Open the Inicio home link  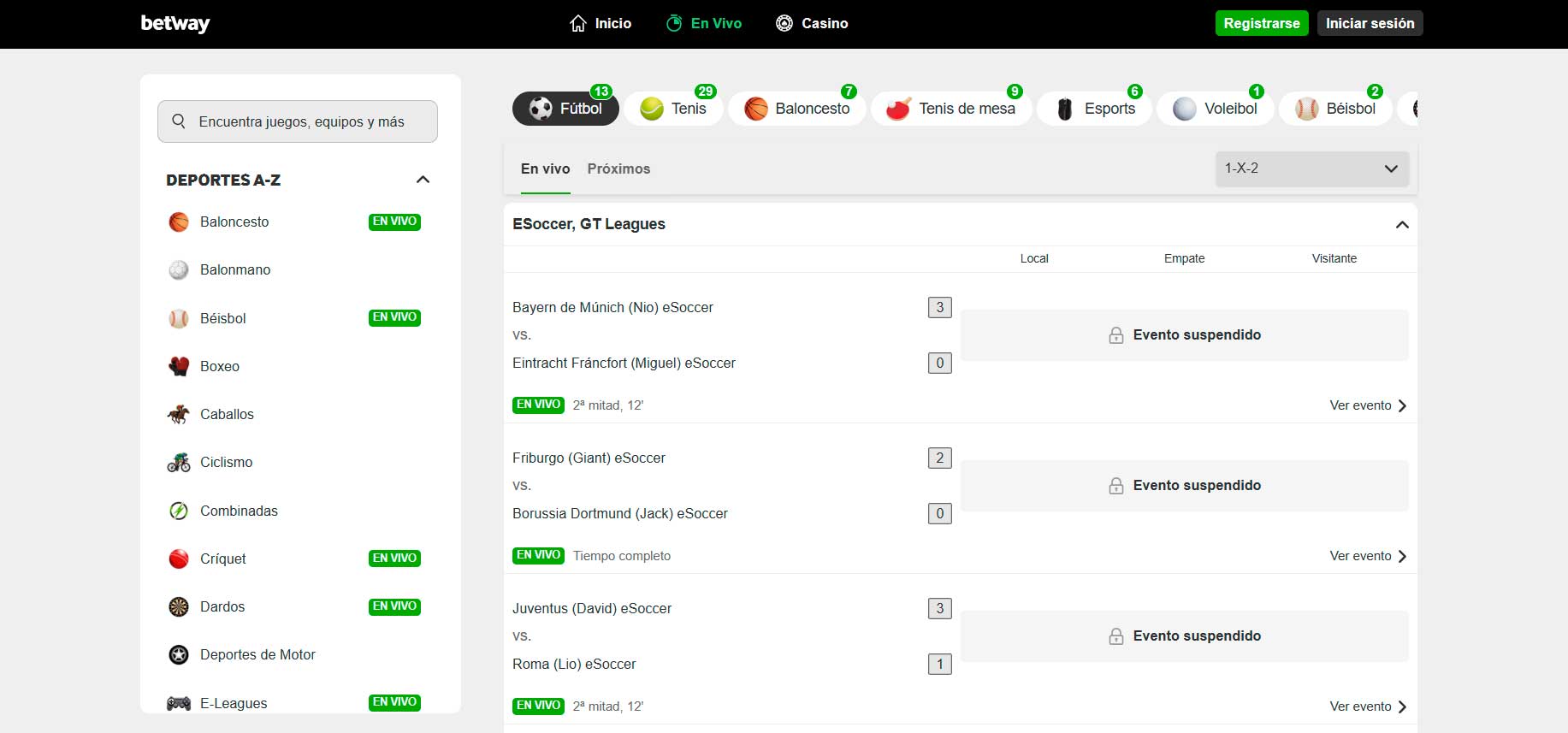601,23
